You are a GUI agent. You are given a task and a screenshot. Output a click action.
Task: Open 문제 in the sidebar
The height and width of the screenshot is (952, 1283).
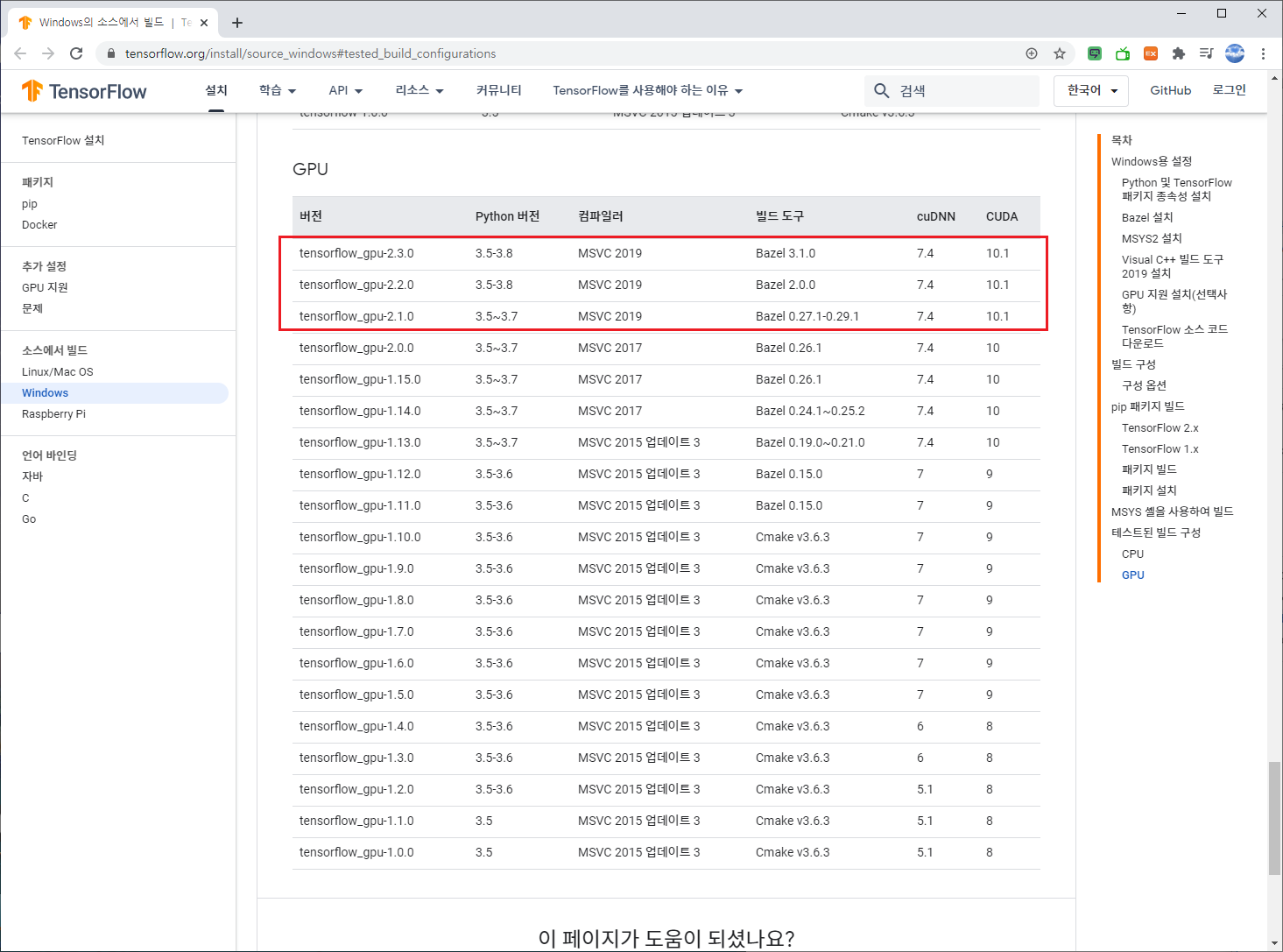point(32,308)
